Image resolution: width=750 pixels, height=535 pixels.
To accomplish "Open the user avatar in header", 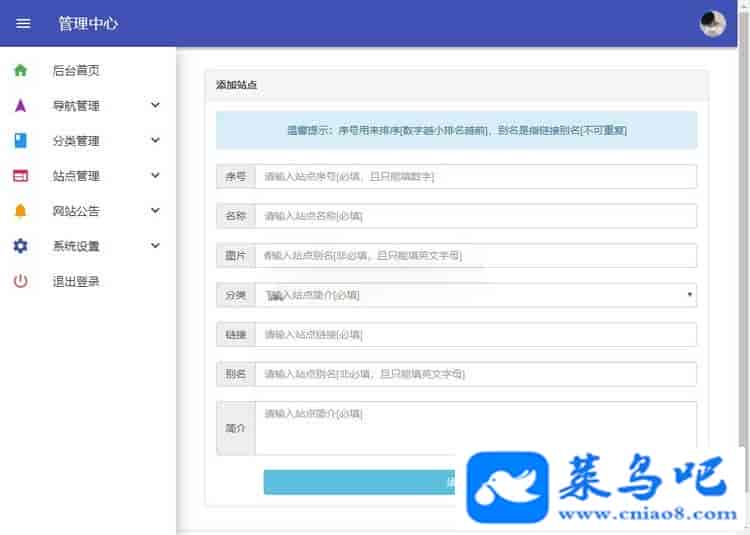I will [712, 24].
